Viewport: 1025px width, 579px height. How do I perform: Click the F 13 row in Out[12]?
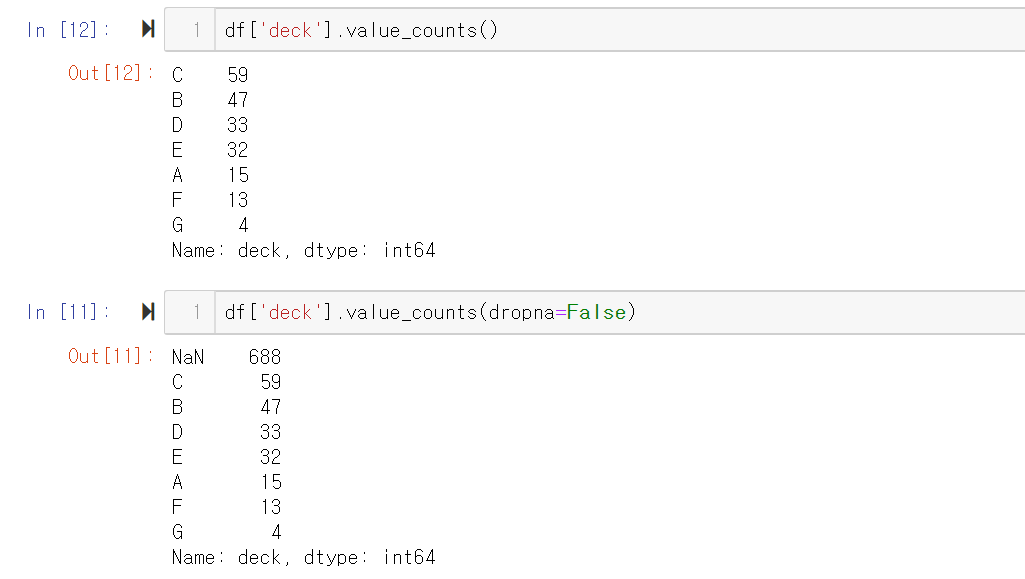[x=210, y=200]
